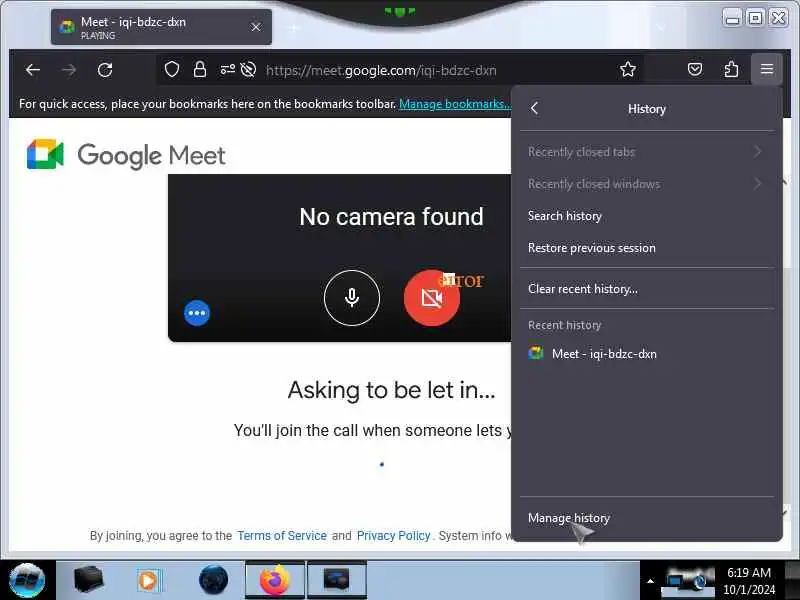This screenshot has height=600, width=800.
Task: Open the black box taskbar icon
Action: (88, 580)
